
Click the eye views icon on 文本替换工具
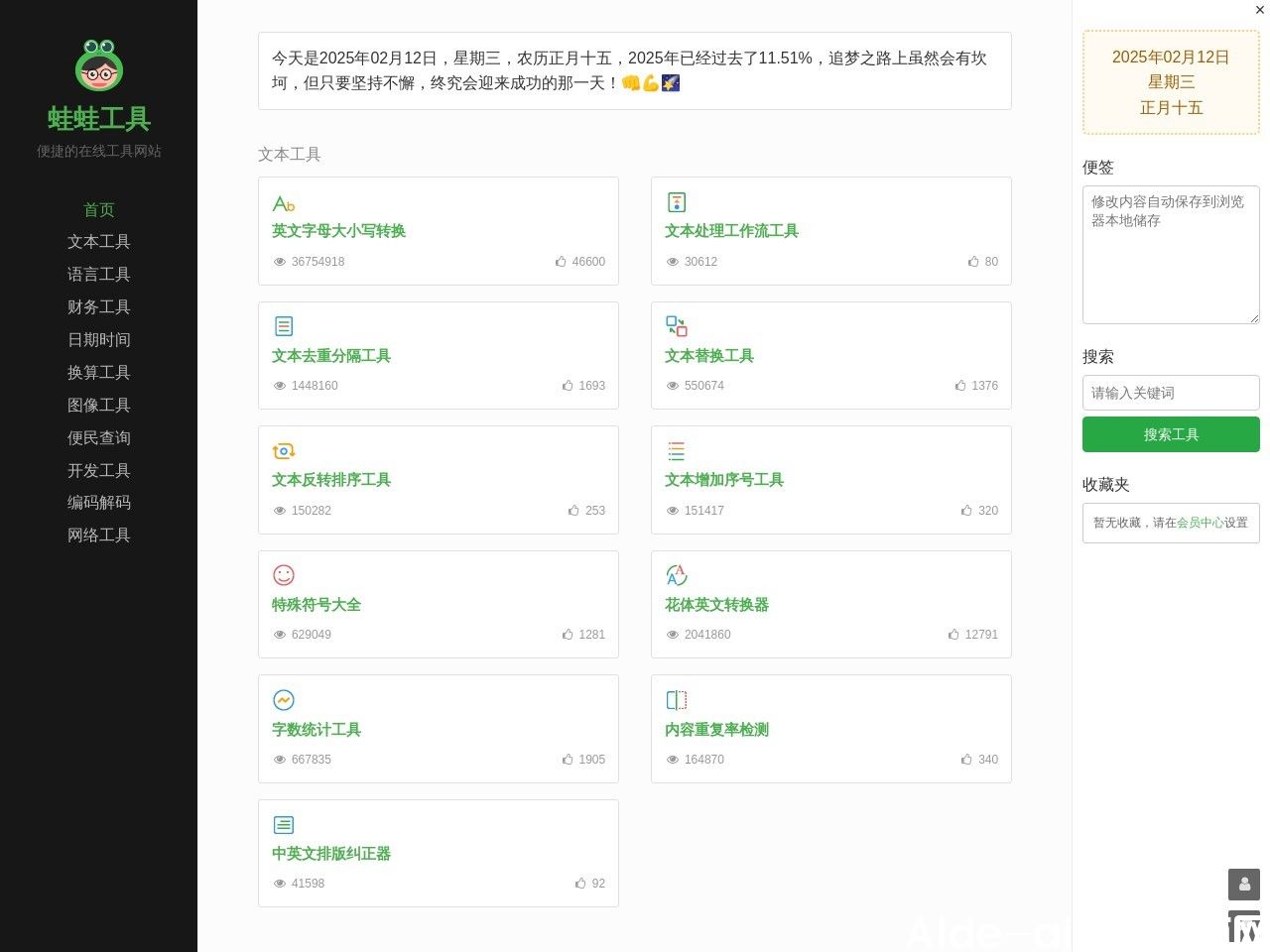673,386
